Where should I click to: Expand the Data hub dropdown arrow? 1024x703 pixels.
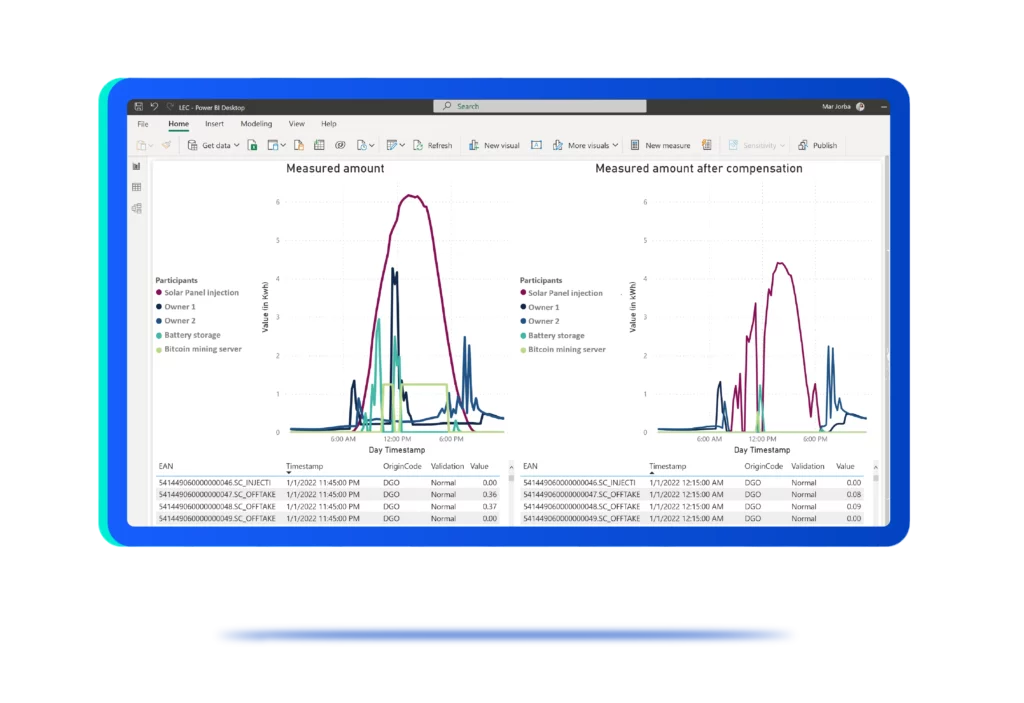(283, 145)
